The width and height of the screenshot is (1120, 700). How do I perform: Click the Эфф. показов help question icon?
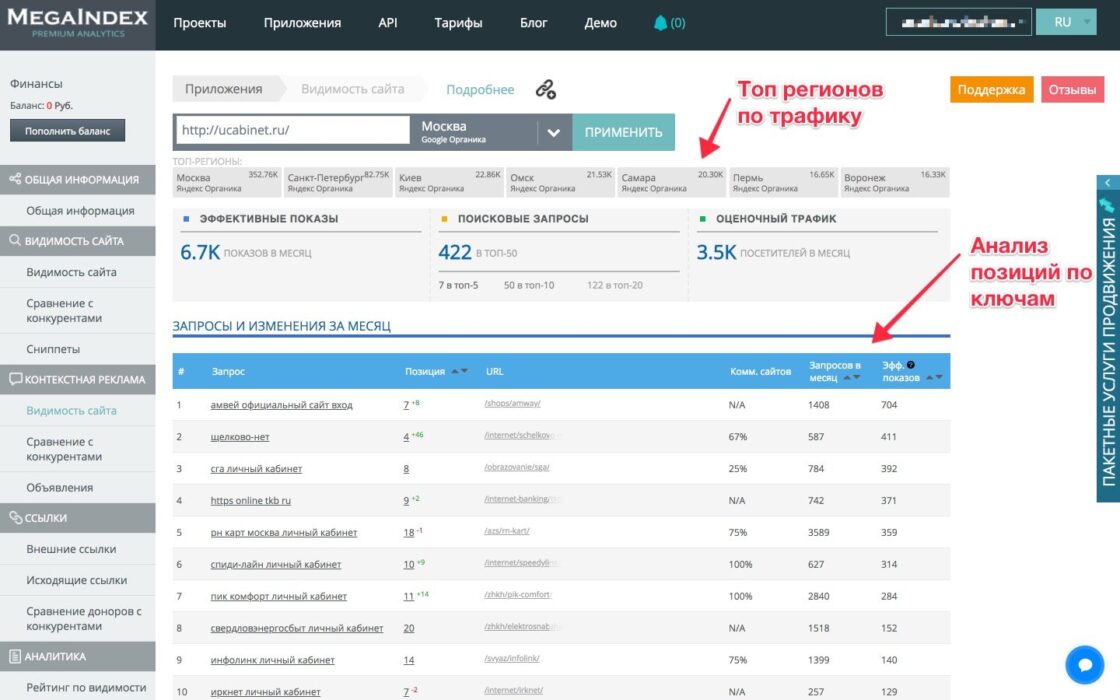911,365
